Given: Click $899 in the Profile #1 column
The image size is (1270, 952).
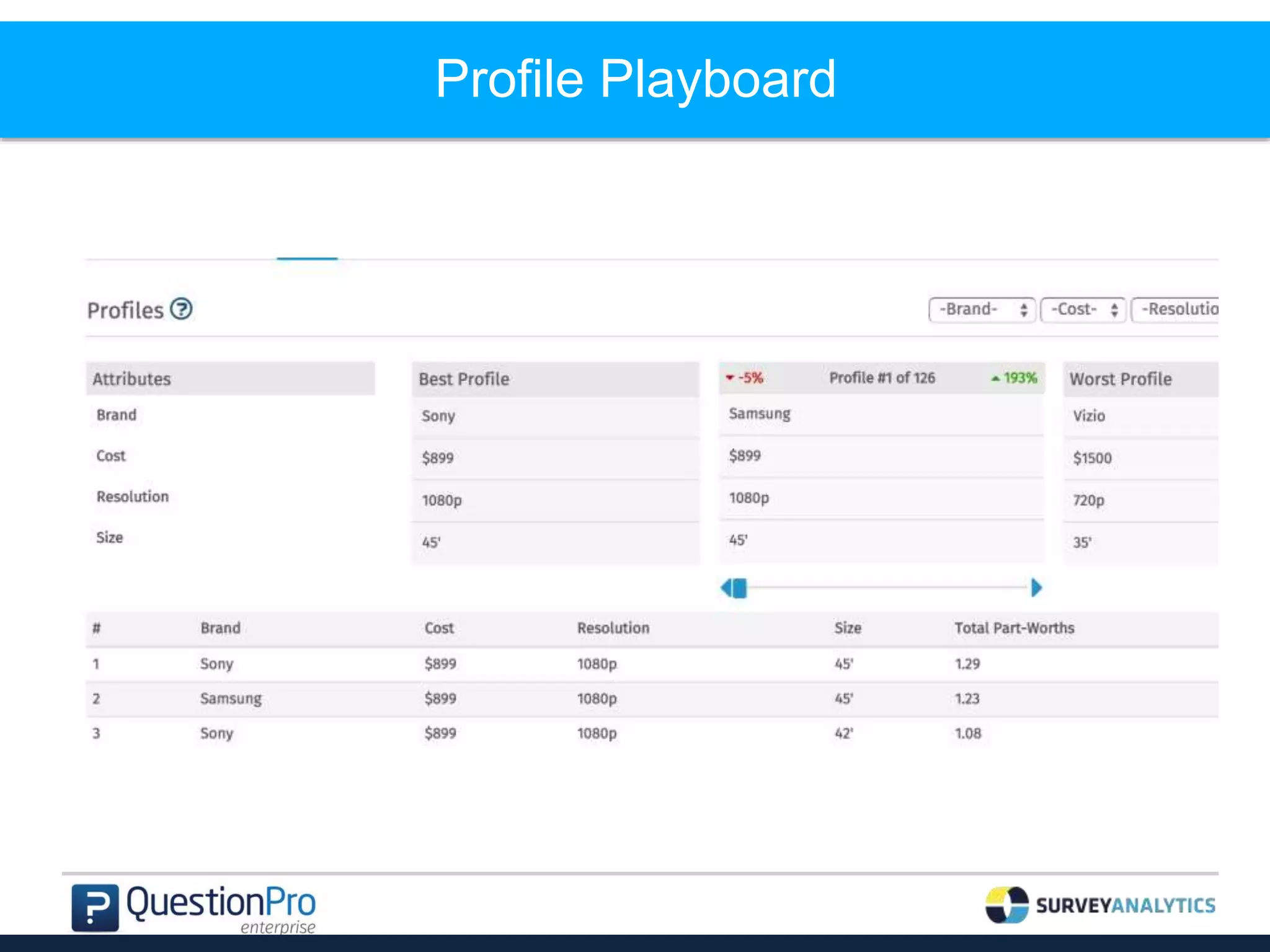Looking at the screenshot, I should (x=745, y=456).
